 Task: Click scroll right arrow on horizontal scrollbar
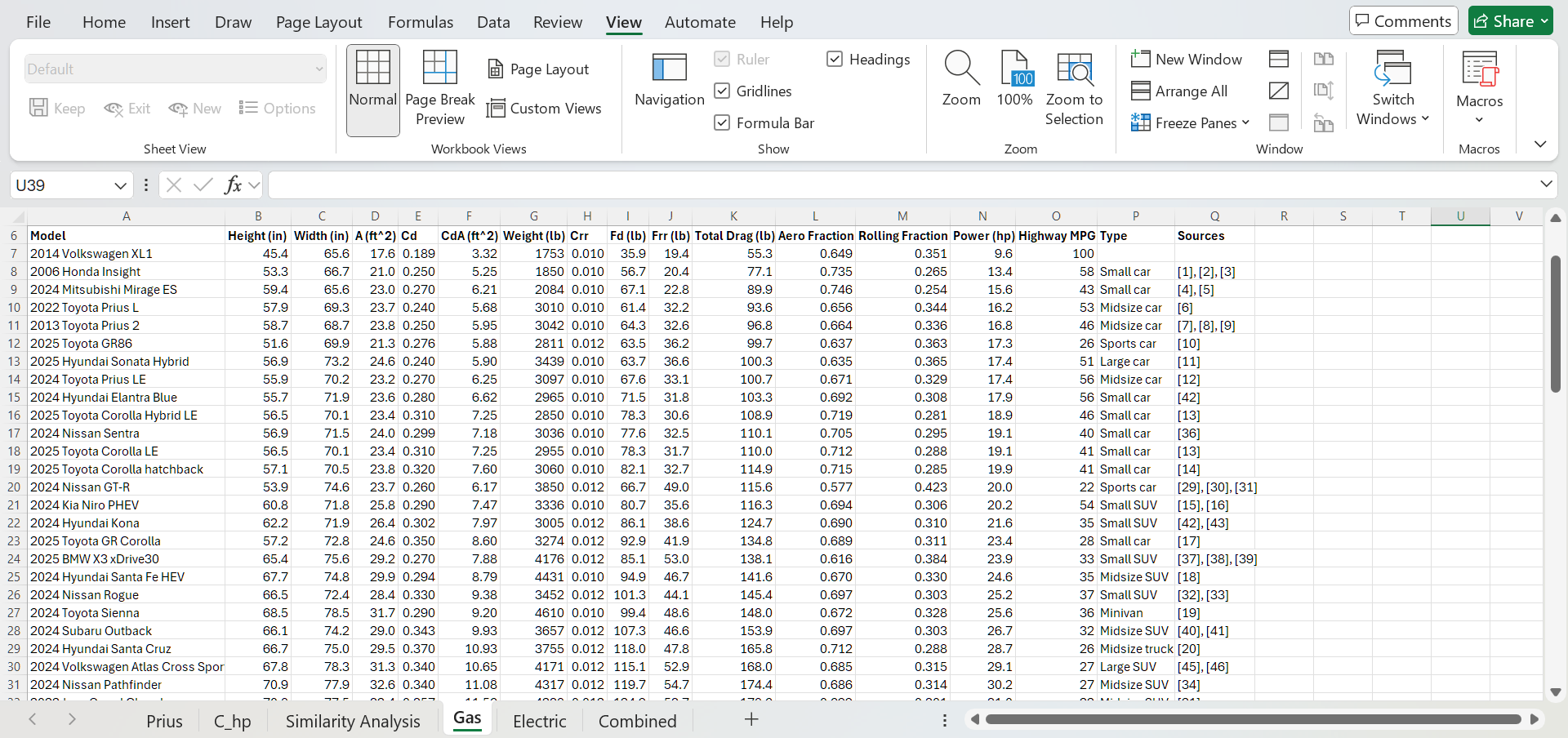pyautogui.click(x=1535, y=719)
